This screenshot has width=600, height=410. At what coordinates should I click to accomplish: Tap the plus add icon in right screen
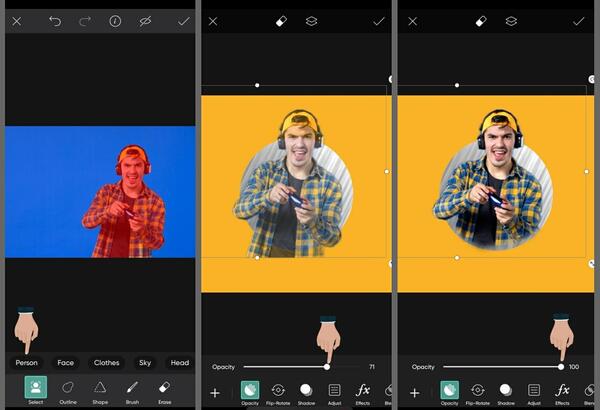point(415,393)
